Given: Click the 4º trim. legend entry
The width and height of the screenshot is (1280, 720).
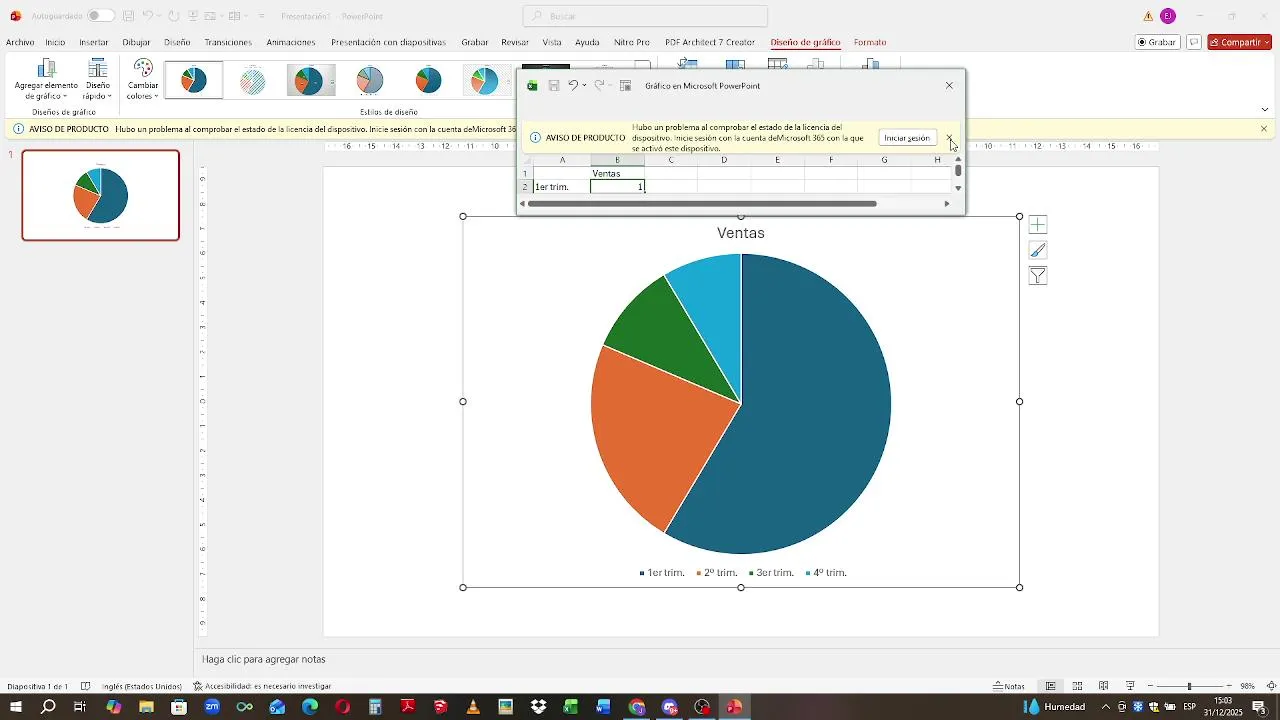Looking at the screenshot, I should 826,573.
